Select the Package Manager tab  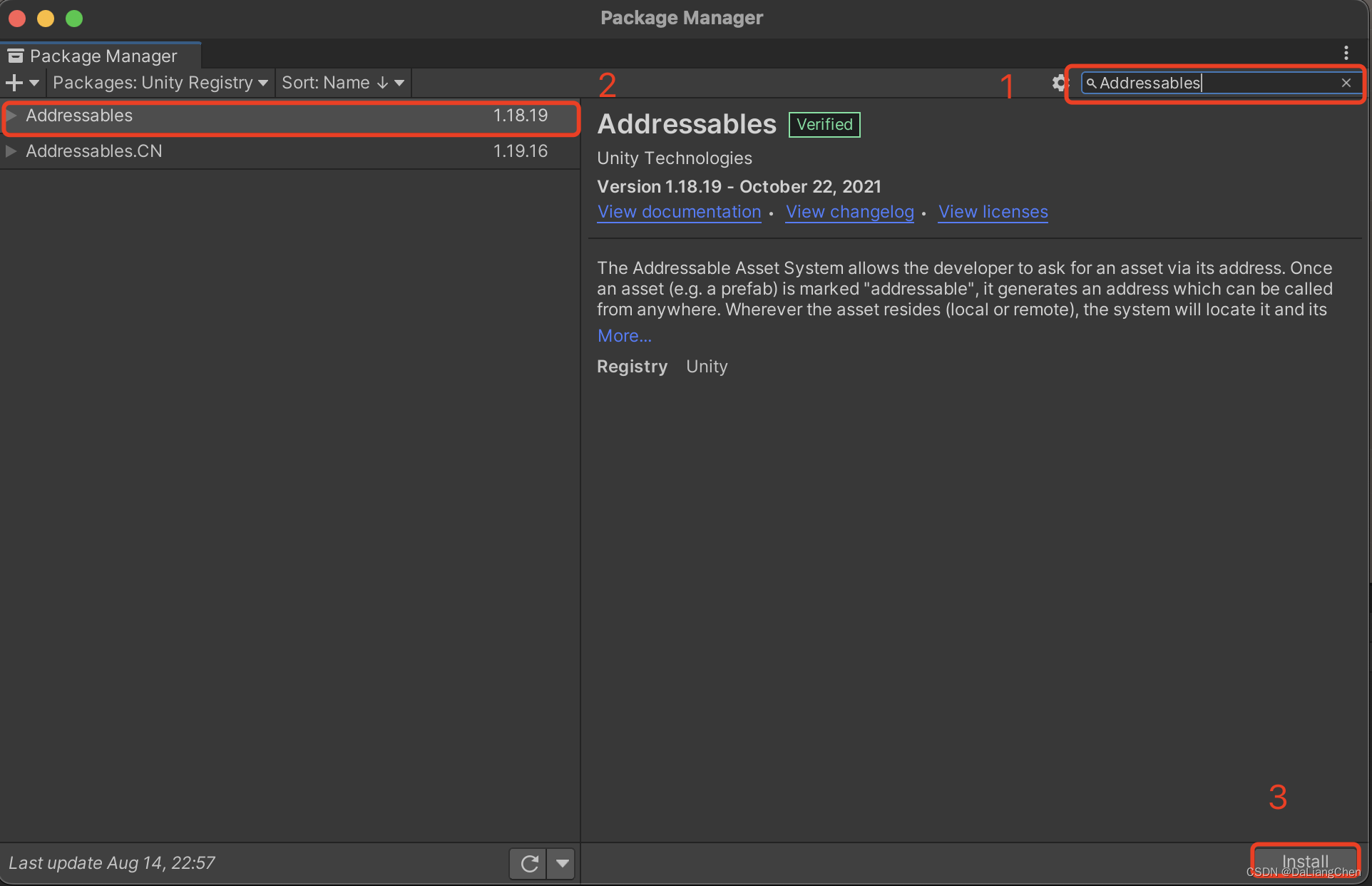click(x=103, y=56)
